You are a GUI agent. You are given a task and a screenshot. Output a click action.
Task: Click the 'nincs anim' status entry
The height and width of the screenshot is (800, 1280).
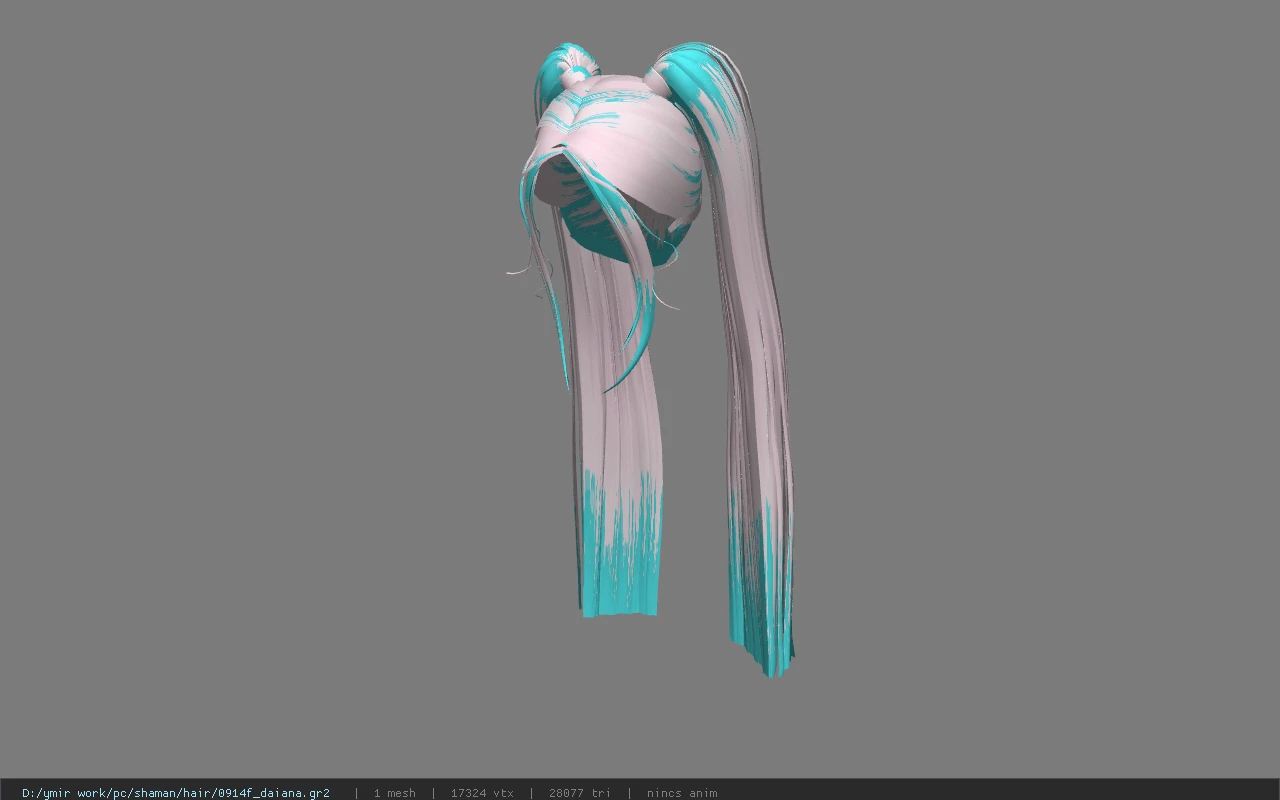[x=682, y=793]
